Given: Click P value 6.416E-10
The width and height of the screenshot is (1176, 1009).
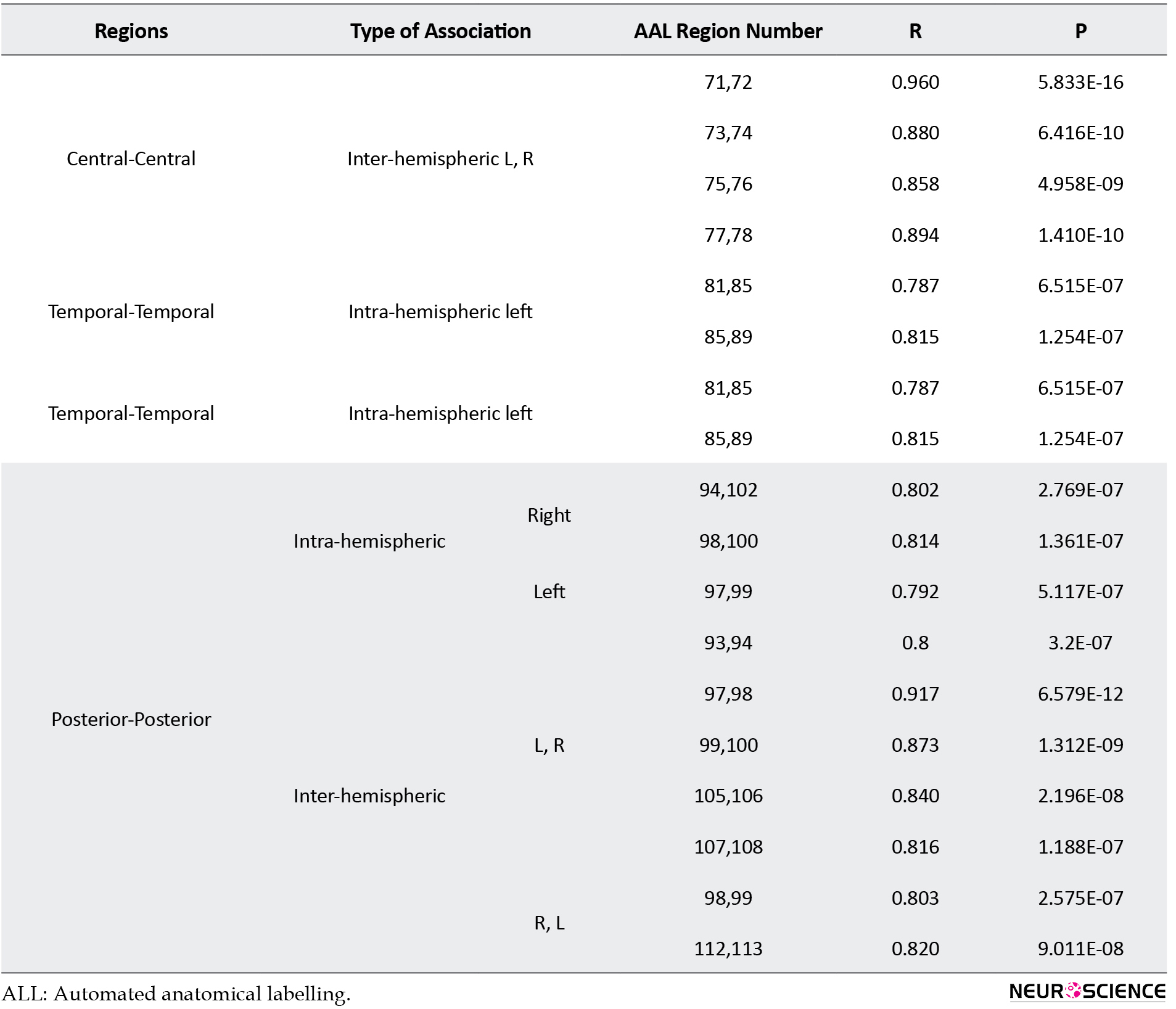Looking at the screenshot, I should click(x=1080, y=133).
